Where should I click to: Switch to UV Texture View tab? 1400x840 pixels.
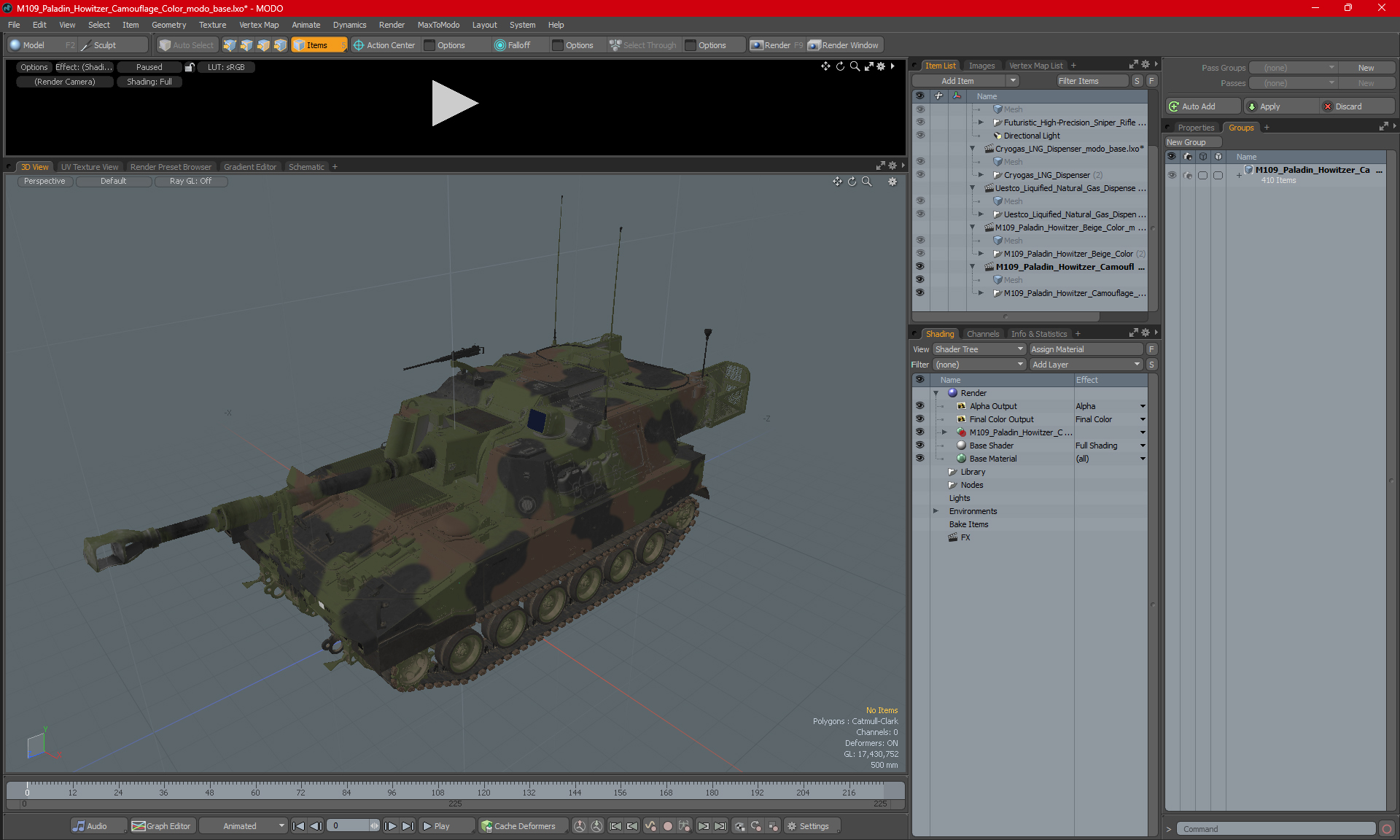click(x=89, y=167)
